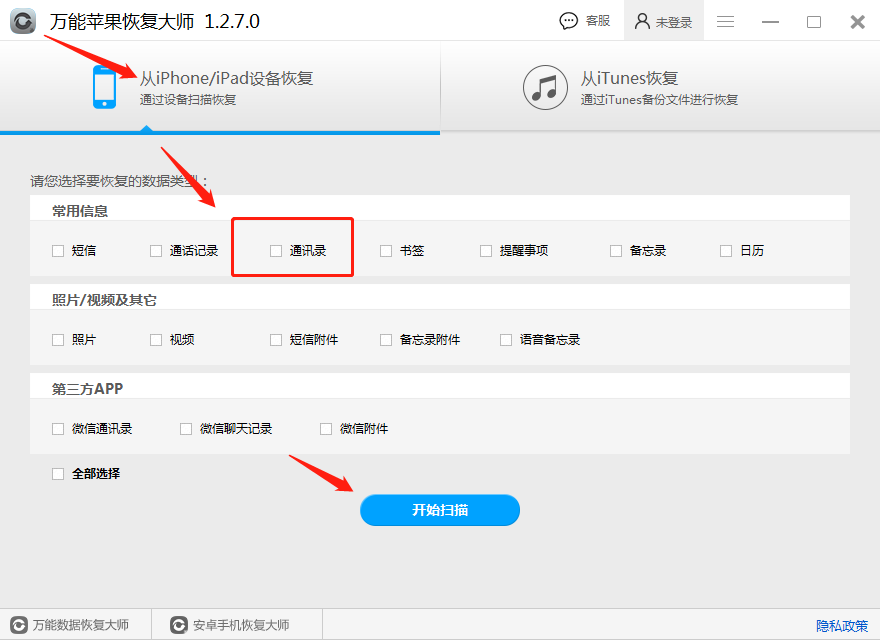880x640 pixels.
Task: Check the 备忘录附件 checkbox
Action: [386, 340]
